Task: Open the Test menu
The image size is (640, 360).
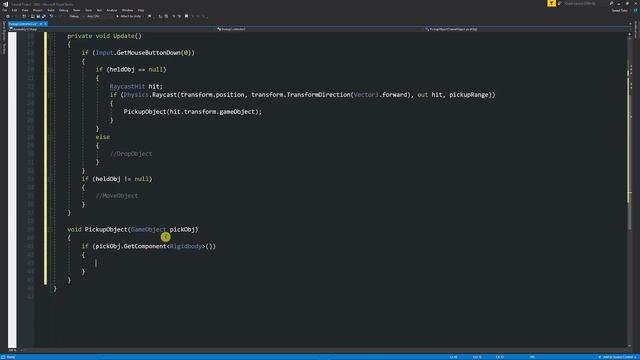Action: 99,10
